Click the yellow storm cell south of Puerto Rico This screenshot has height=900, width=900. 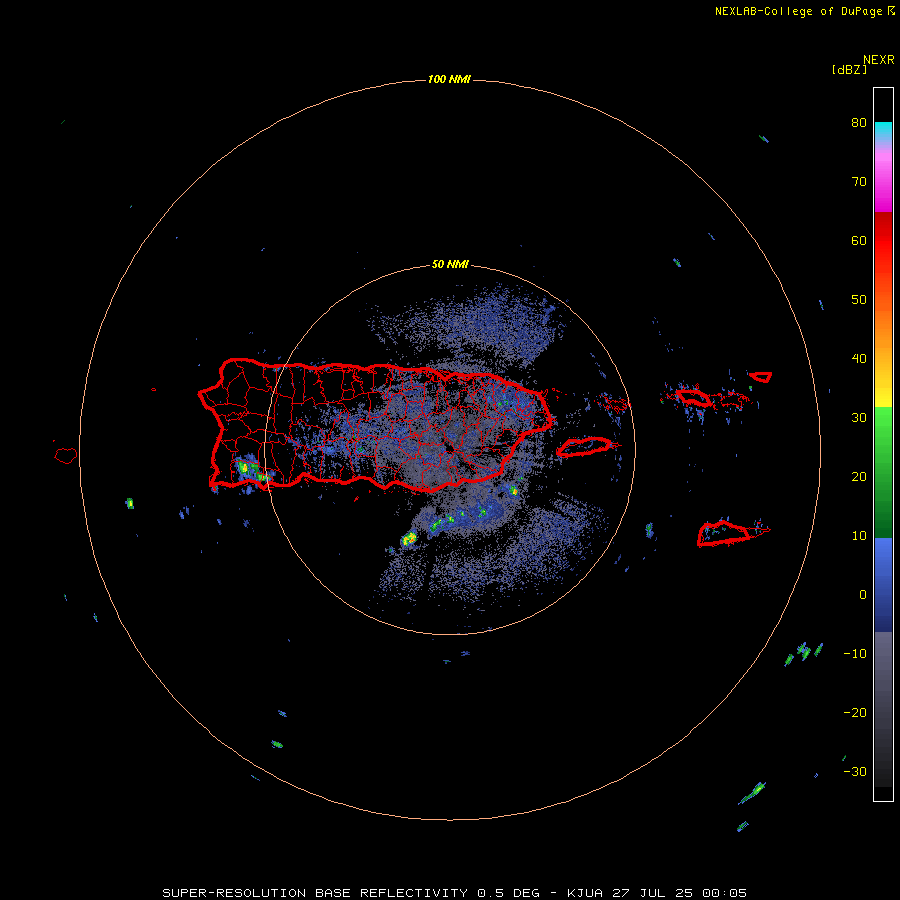pos(409,539)
